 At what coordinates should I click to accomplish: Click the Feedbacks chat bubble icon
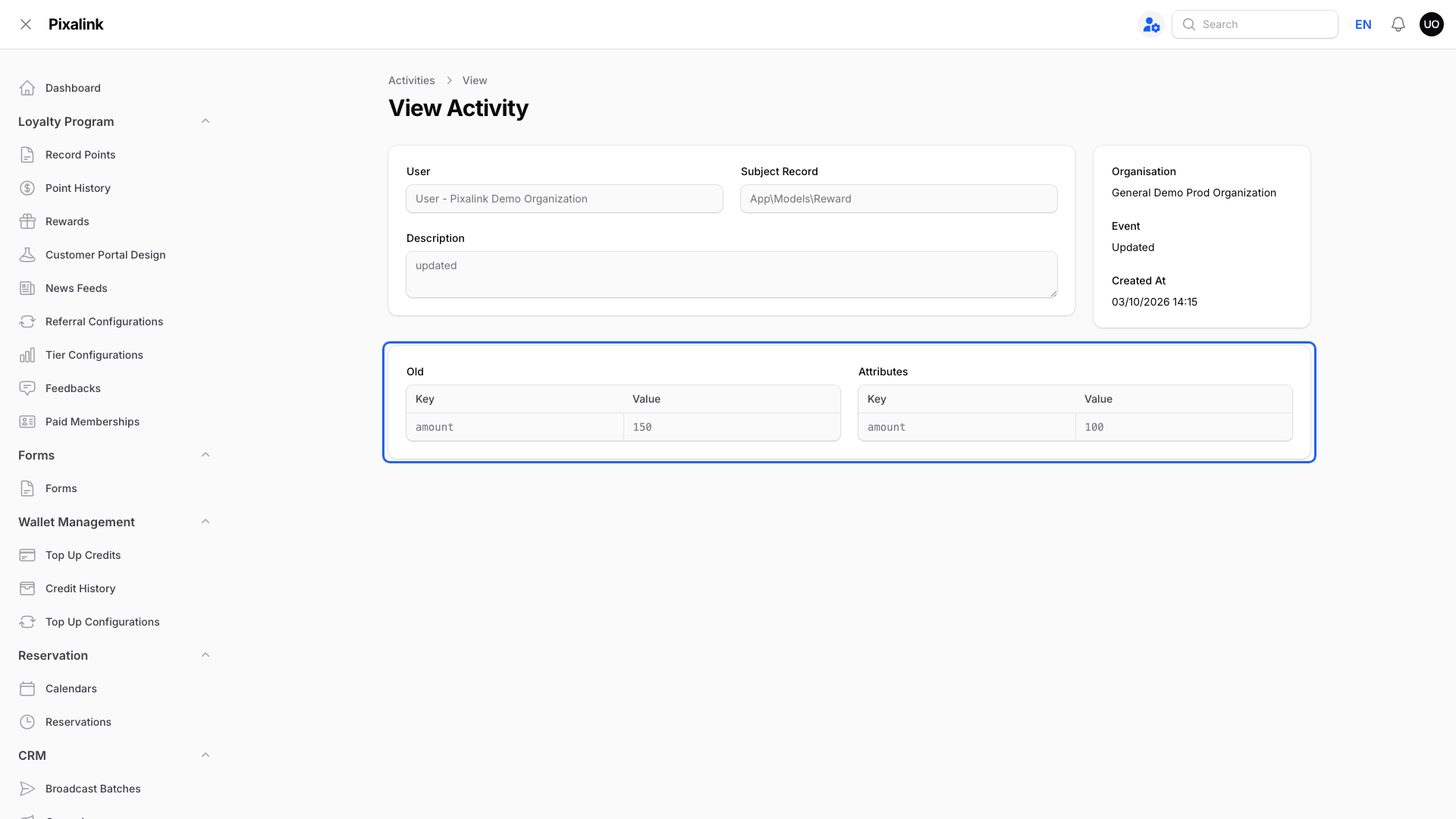tap(27, 388)
